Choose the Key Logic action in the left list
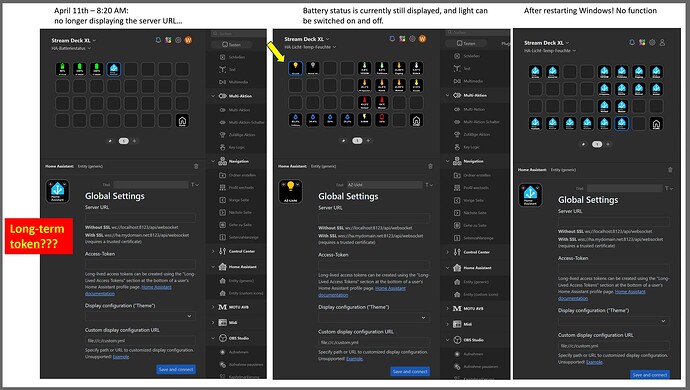 232,147
